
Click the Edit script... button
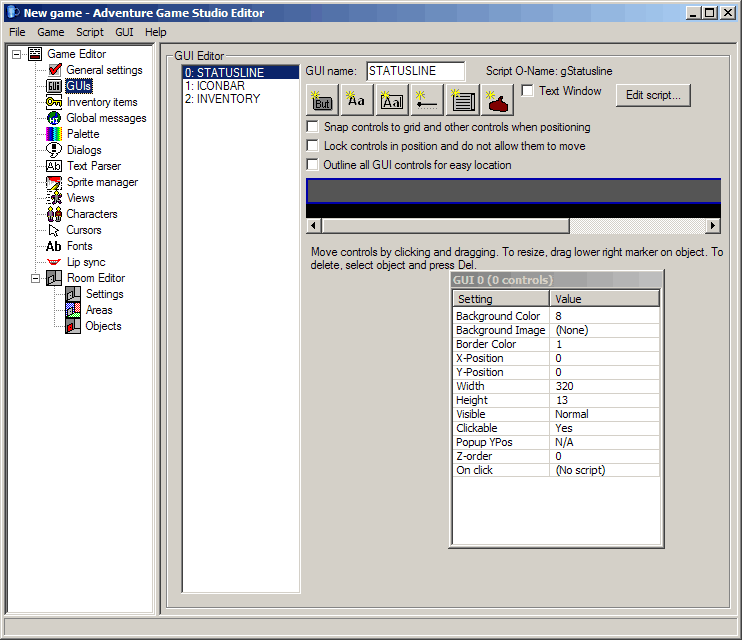653,95
